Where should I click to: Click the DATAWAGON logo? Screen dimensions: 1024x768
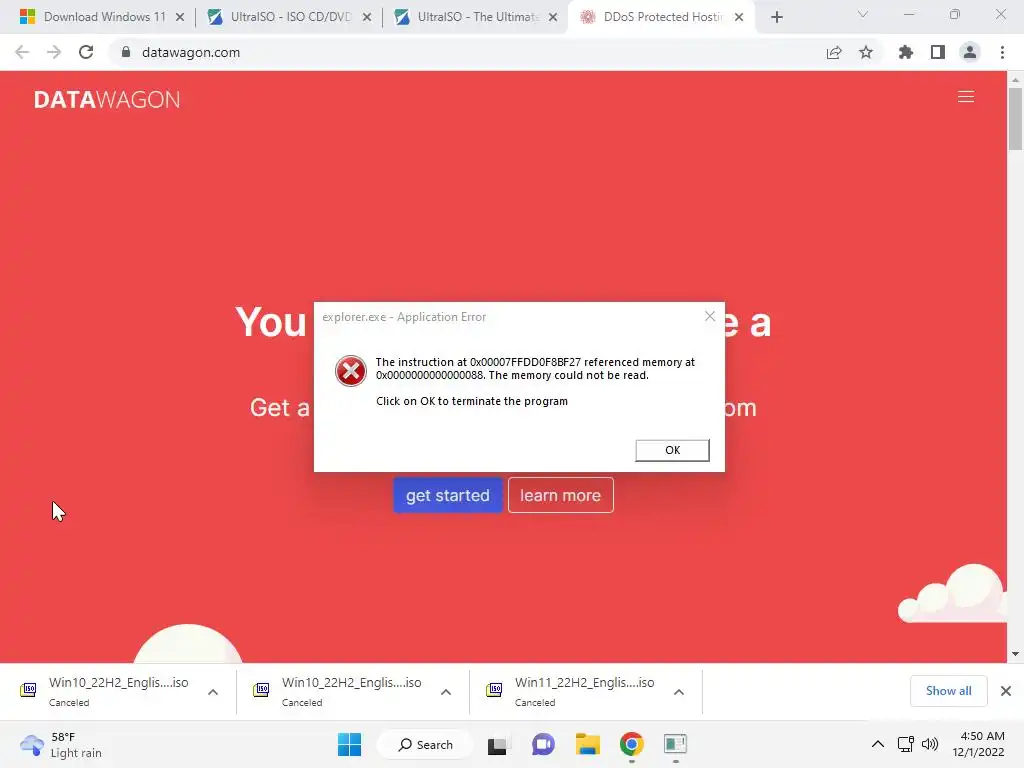pyautogui.click(x=107, y=100)
